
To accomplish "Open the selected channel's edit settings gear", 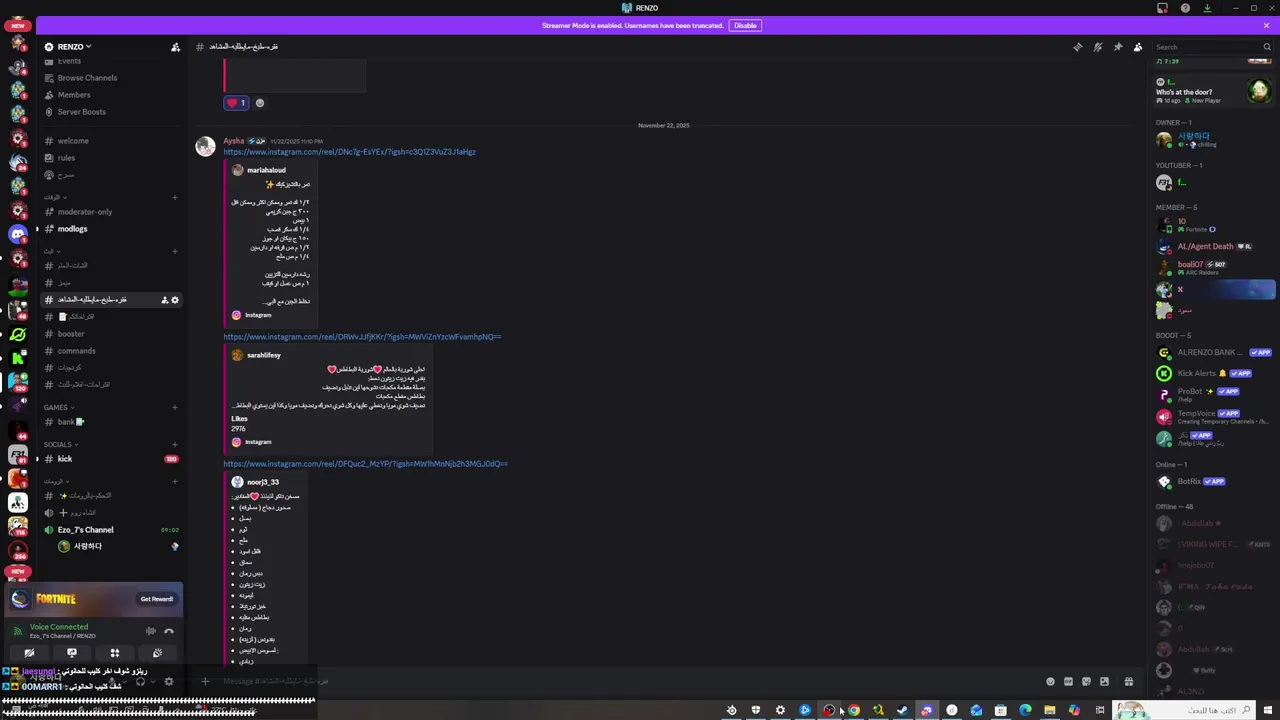I will pos(175,300).
